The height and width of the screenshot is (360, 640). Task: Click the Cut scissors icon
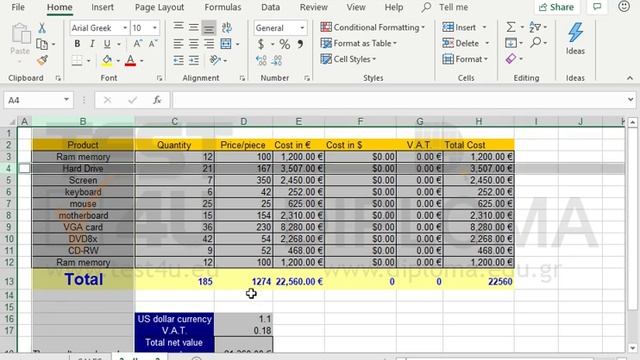coord(42,28)
